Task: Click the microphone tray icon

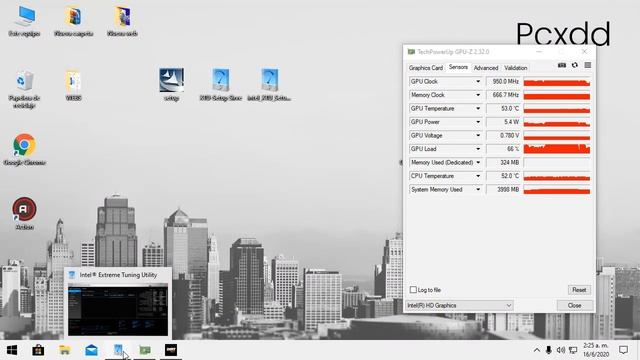Action: (x=549, y=350)
